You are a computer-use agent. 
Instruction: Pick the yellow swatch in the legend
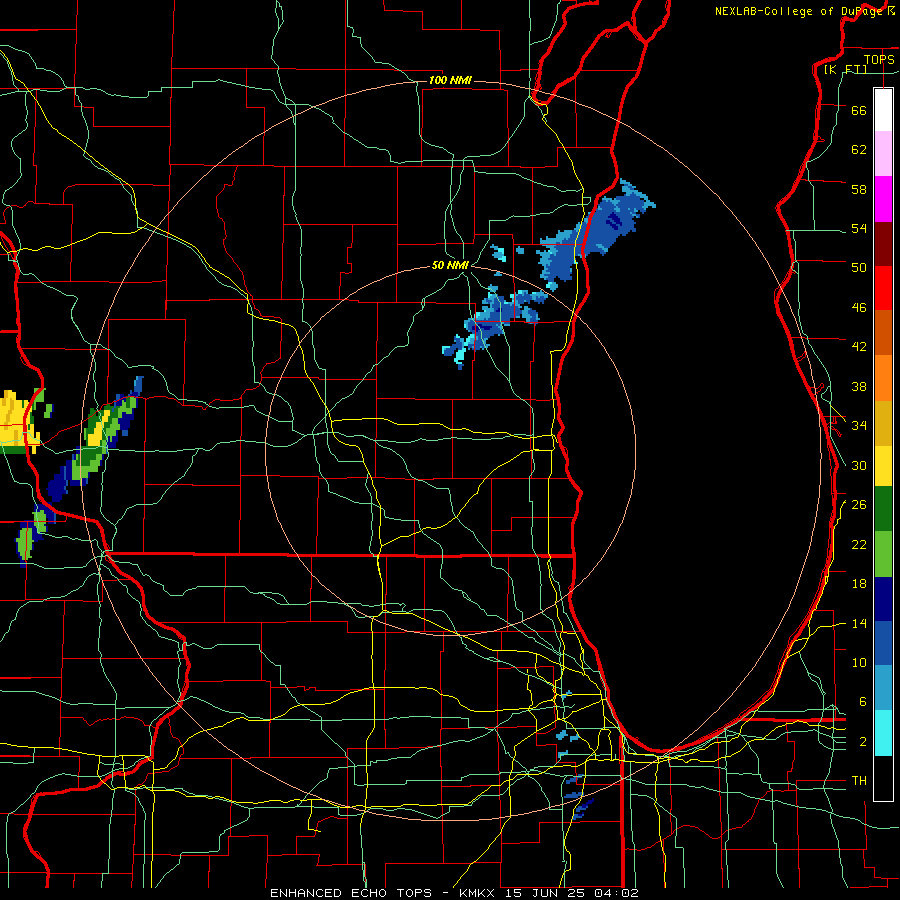[x=883, y=466]
